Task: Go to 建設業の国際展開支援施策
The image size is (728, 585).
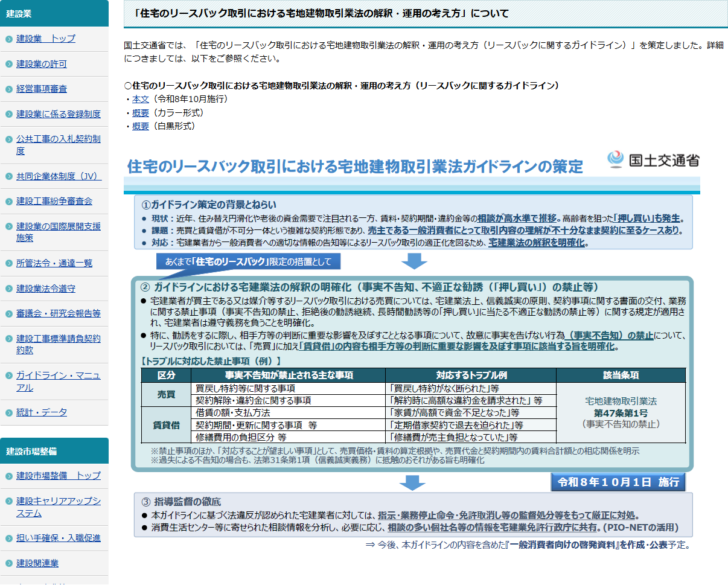Action: [x=58, y=232]
